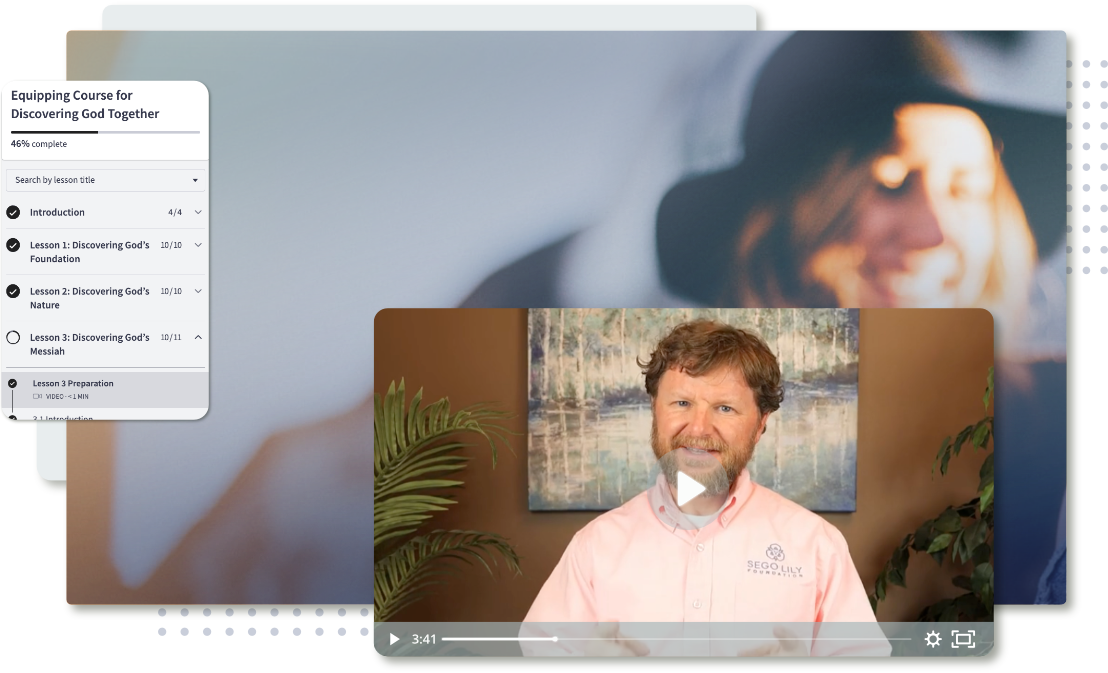Image resolution: width=1108 pixels, height=673 pixels.
Task: Open video settings gear icon
Action: pyautogui.click(x=933, y=639)
